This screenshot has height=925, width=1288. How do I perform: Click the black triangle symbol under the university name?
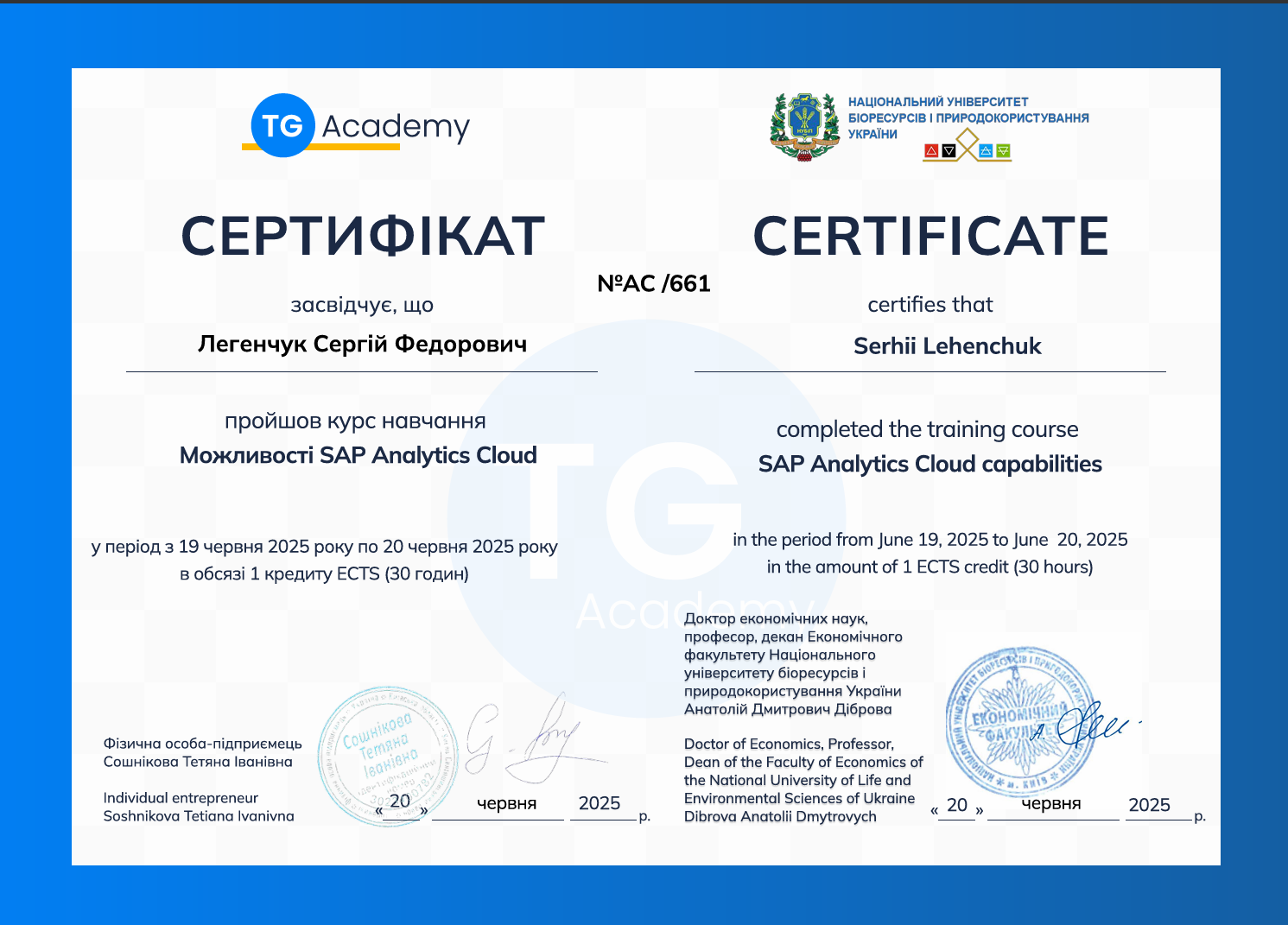click(949, 151)
